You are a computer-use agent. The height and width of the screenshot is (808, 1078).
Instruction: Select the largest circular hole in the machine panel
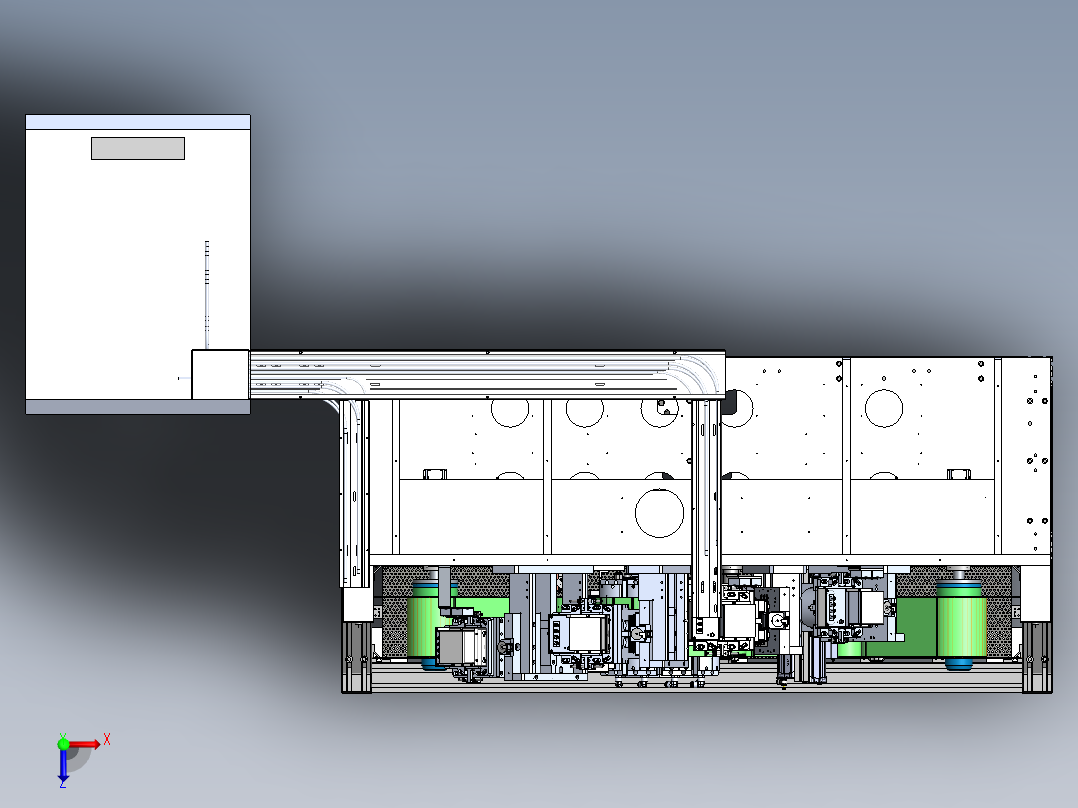[659, 513]
